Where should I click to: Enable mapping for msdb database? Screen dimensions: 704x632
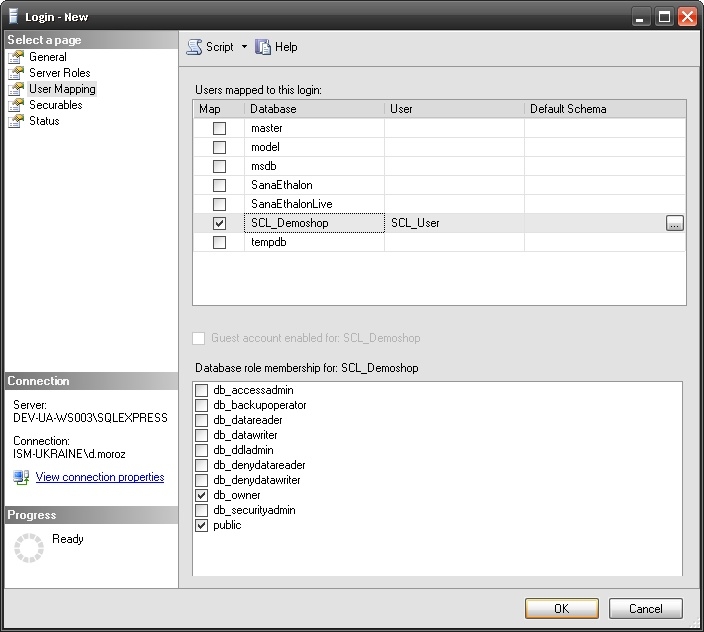click(x=219, y=166)
